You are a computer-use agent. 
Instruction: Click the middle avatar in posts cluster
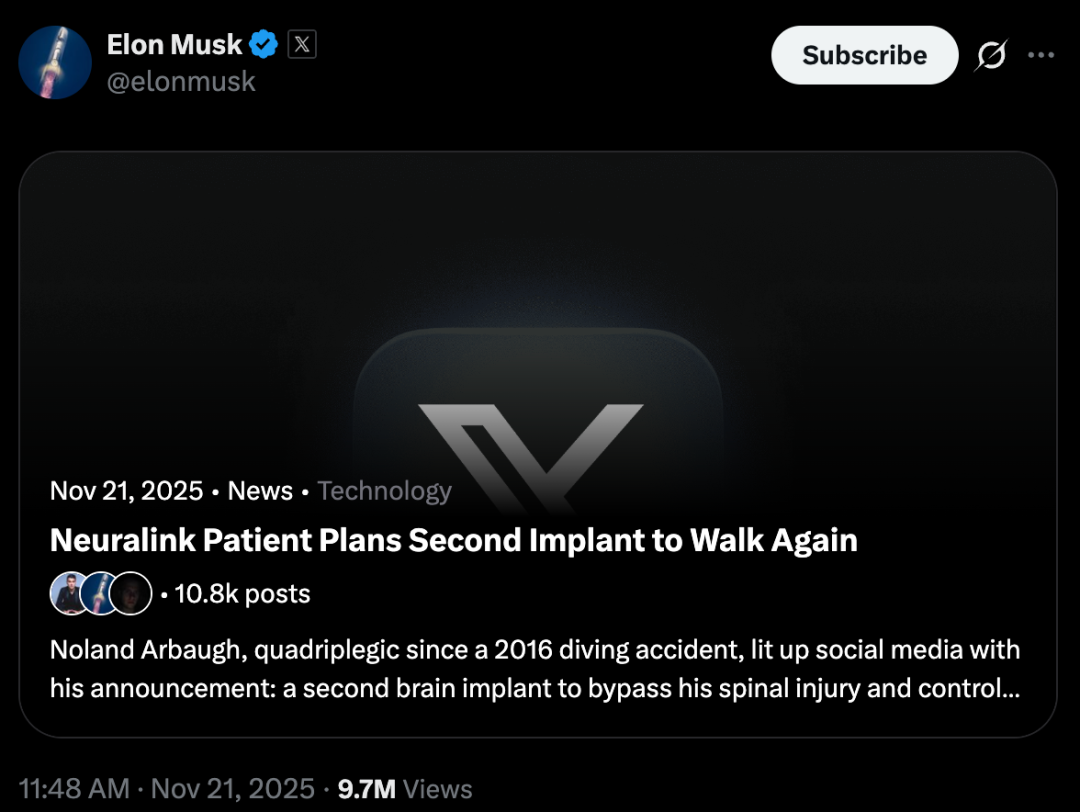[x=100, y=594]
